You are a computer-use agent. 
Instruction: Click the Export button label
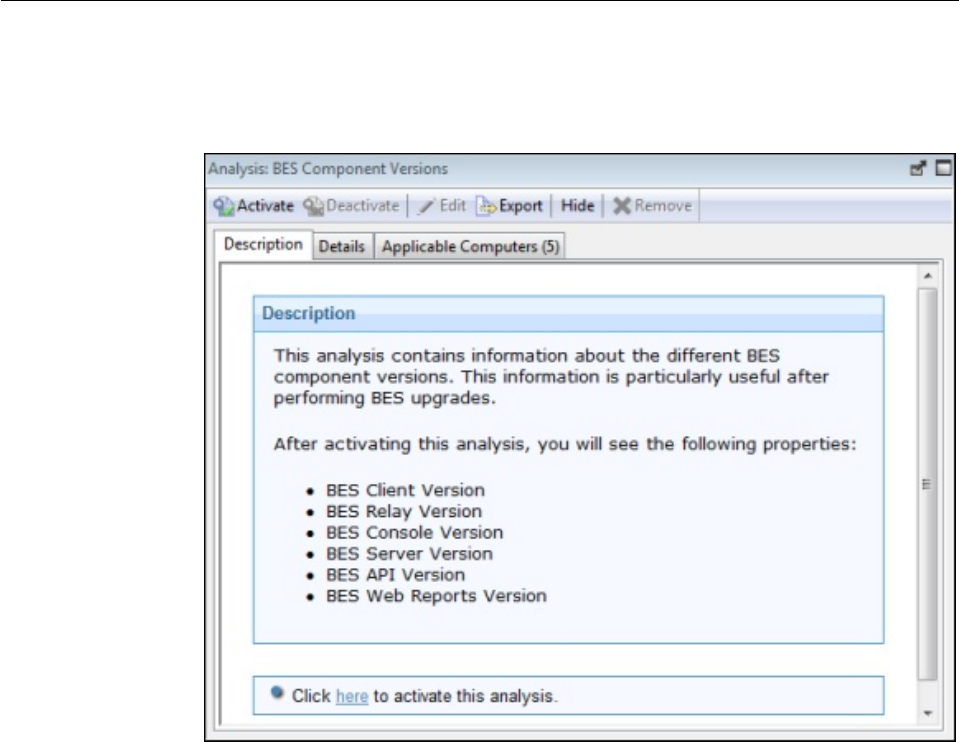(521, 206)
